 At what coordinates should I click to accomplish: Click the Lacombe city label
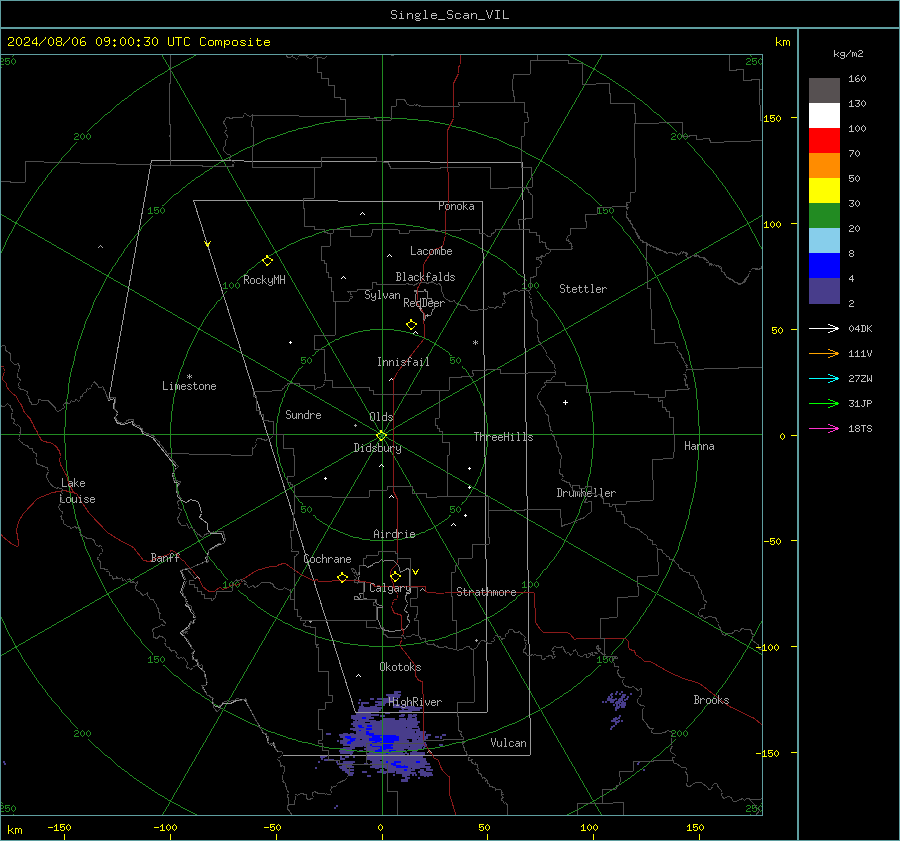(x=431, y=251)
